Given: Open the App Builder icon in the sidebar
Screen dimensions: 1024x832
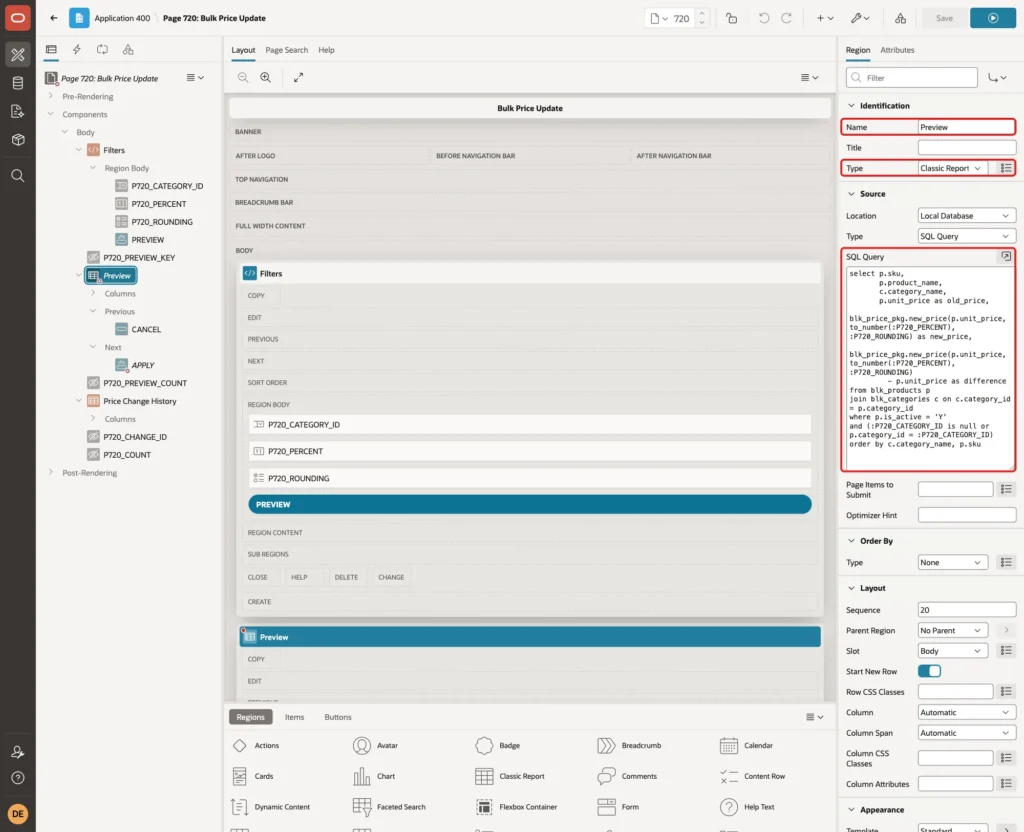Looking at the screenshot, I should (18, 55).
